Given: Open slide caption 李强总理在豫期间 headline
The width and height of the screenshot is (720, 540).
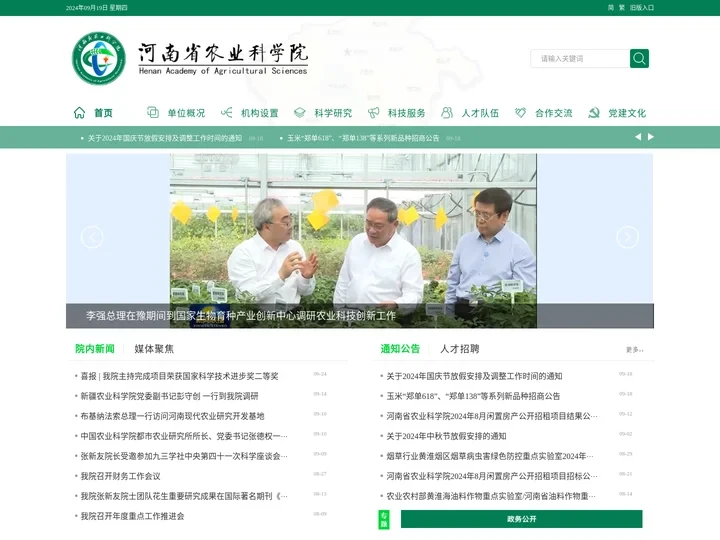Looking at the screenshot, I should pos(241,316).
